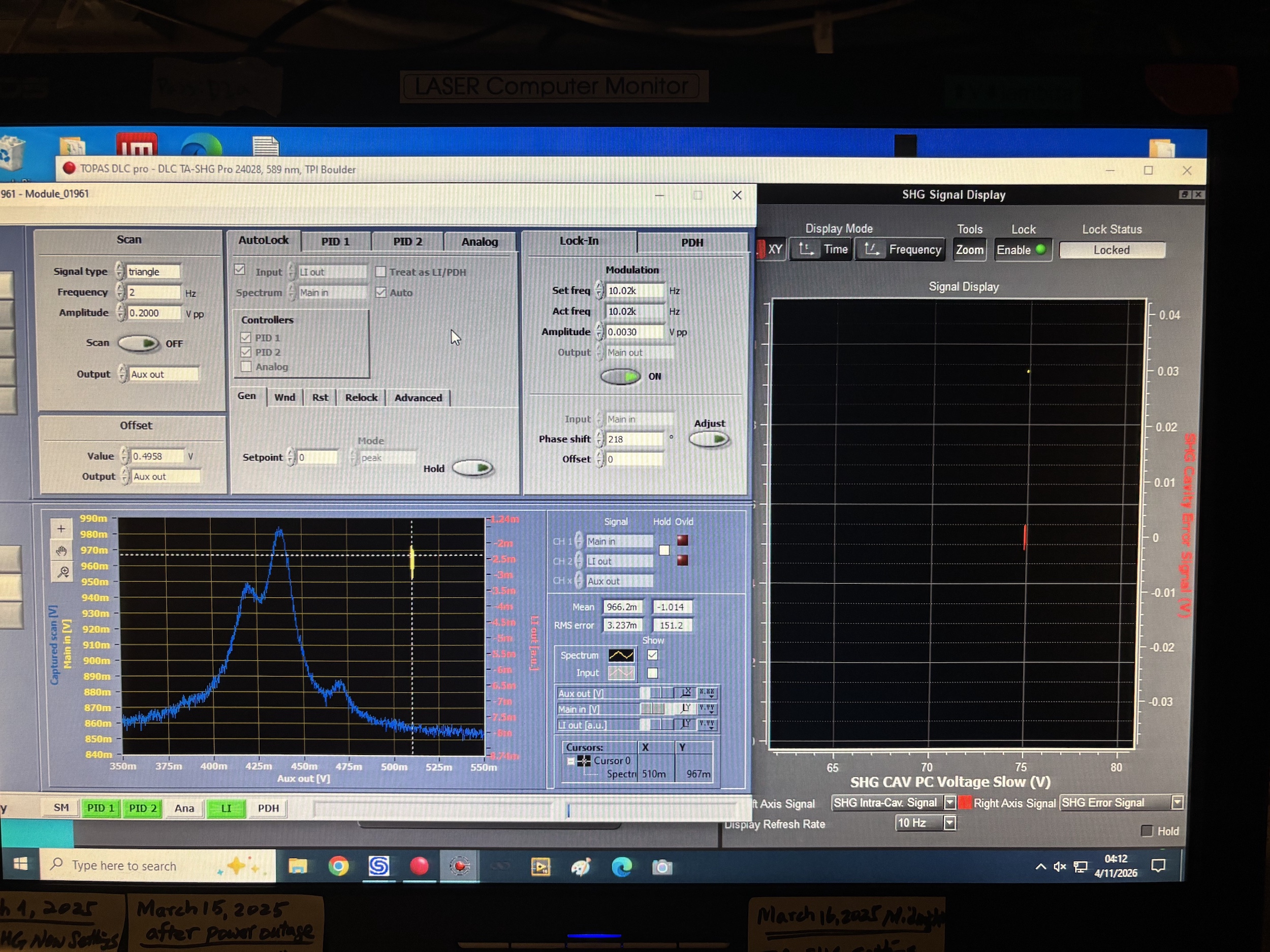
Task: Open the blue swirl app on the taskbar
Action: point(379,867)
